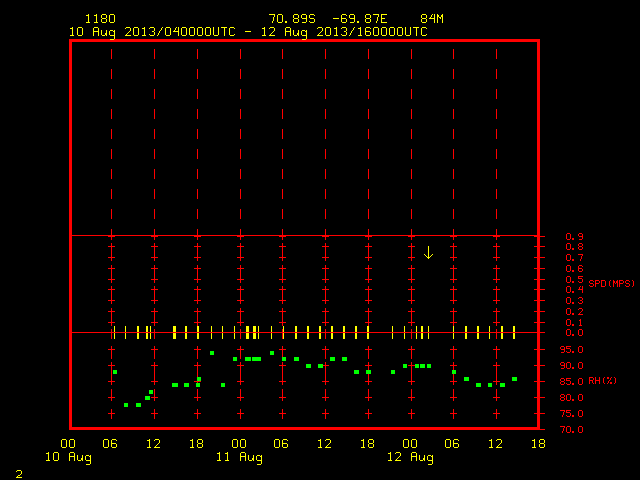Click the 0.9 wind speed scale value
Image resolution: width=640 pixels, height=480 pixels.
574,237
